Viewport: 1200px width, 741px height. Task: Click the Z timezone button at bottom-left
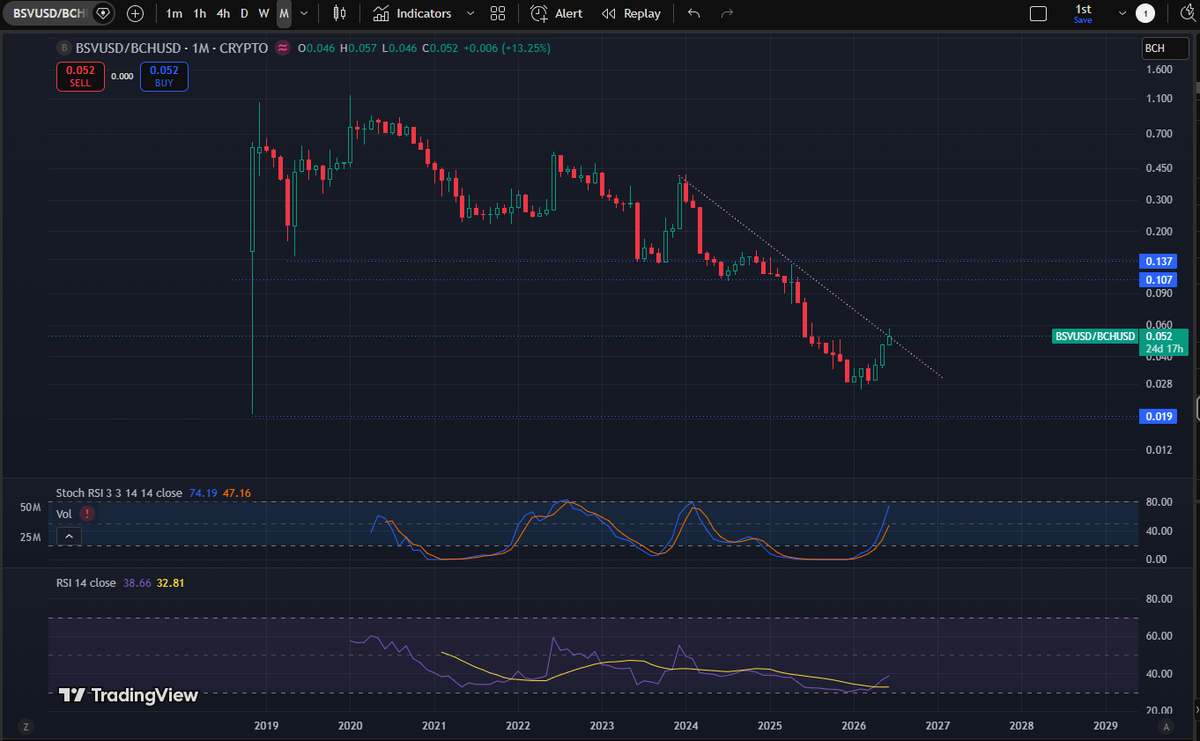27,725
